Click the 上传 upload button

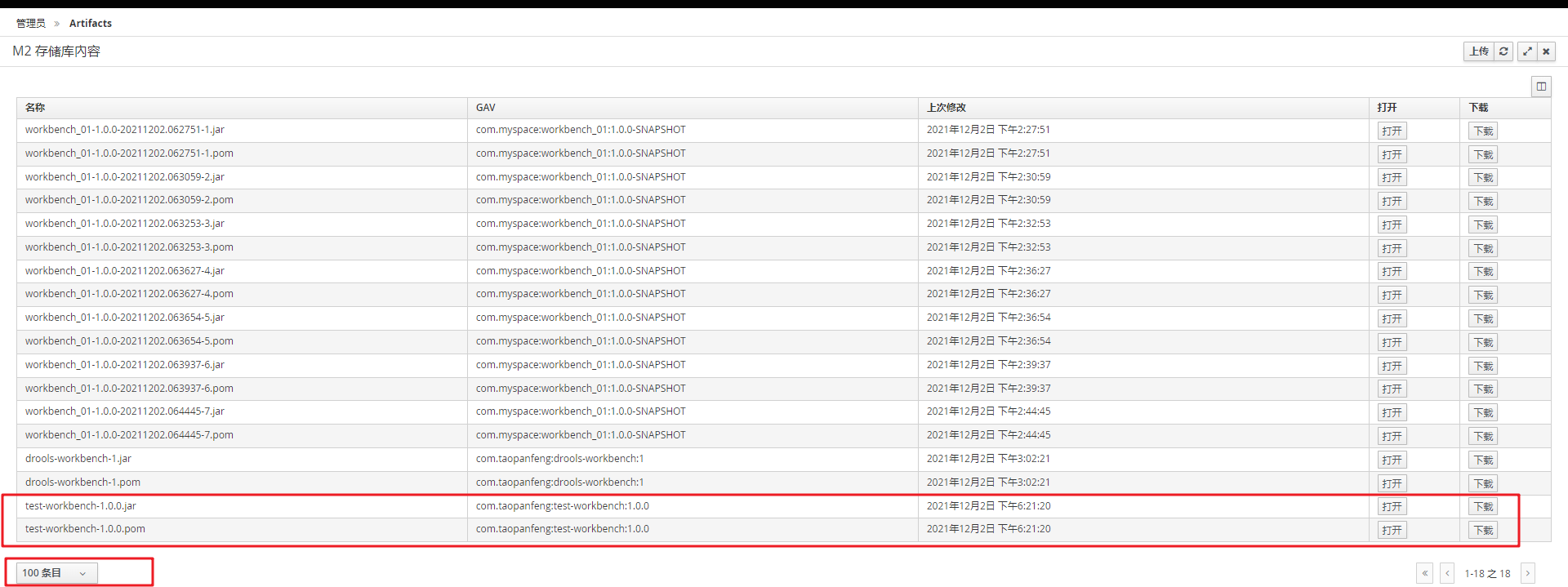(x=1479, y=51)
